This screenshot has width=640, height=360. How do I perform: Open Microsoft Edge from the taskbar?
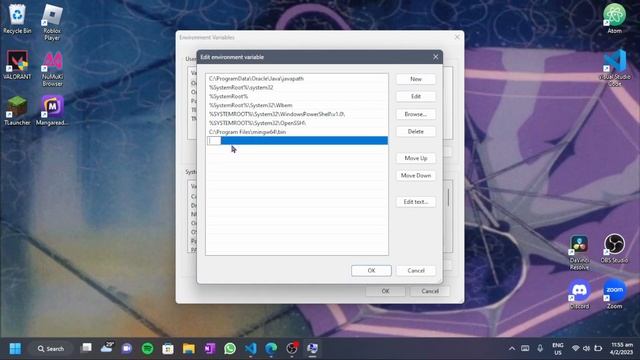(x=271, y=348)
